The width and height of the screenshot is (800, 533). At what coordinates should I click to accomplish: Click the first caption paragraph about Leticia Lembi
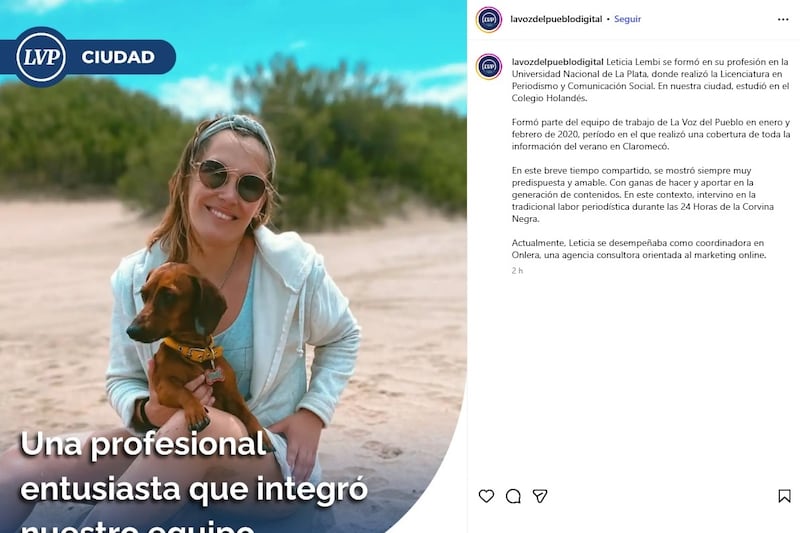[x=651, y=80]
